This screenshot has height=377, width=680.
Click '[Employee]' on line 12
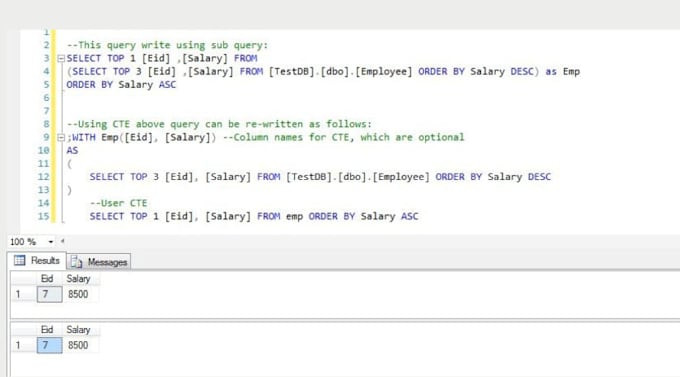point(401,177)
